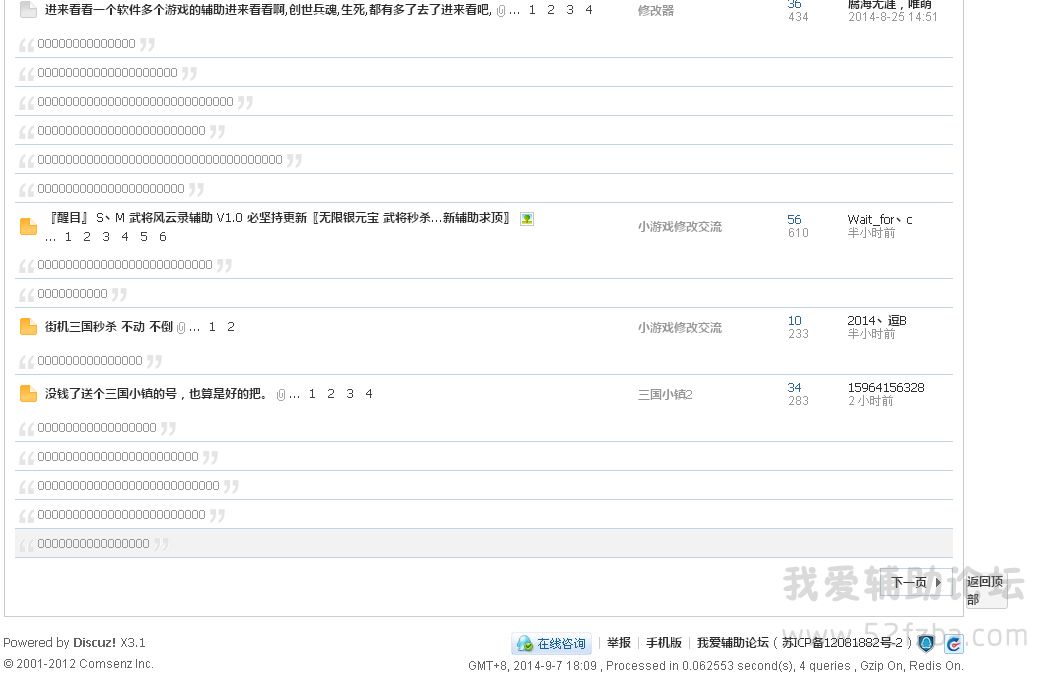Go to page 5 of the 武将风云录辅助 thread
The height and width of the screenshot is (674, 1052).
pyautogui.click(x=144, y=237)
